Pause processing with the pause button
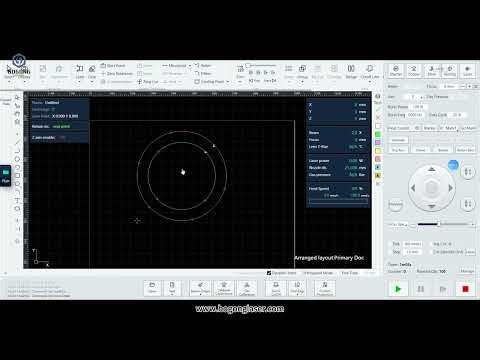This screenshot has height=360, width=480. click(x=421, y=289)
